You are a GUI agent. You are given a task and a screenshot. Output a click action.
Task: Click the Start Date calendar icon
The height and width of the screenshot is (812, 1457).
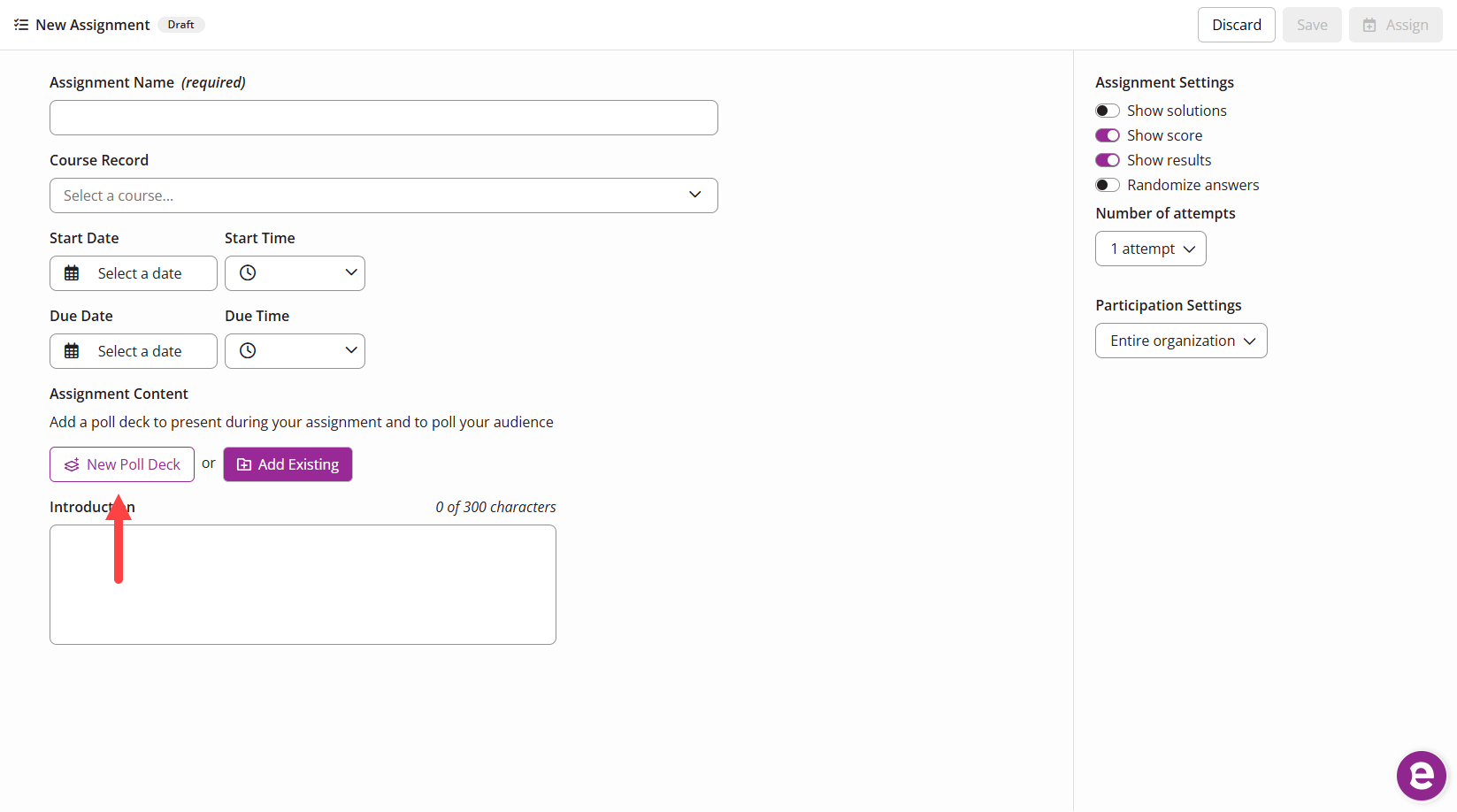point(72,273)
